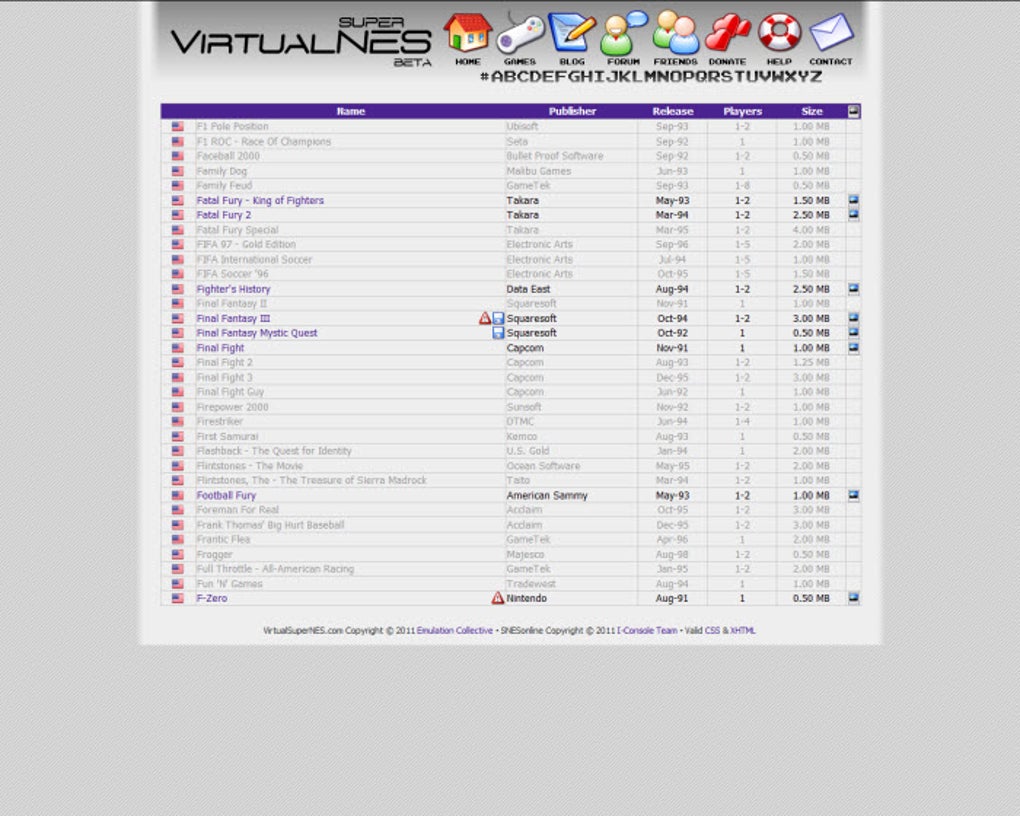Click greyed-out FIFA International Soccer entry
This screenshot has height=816, width=1020.
coord(254,259)
